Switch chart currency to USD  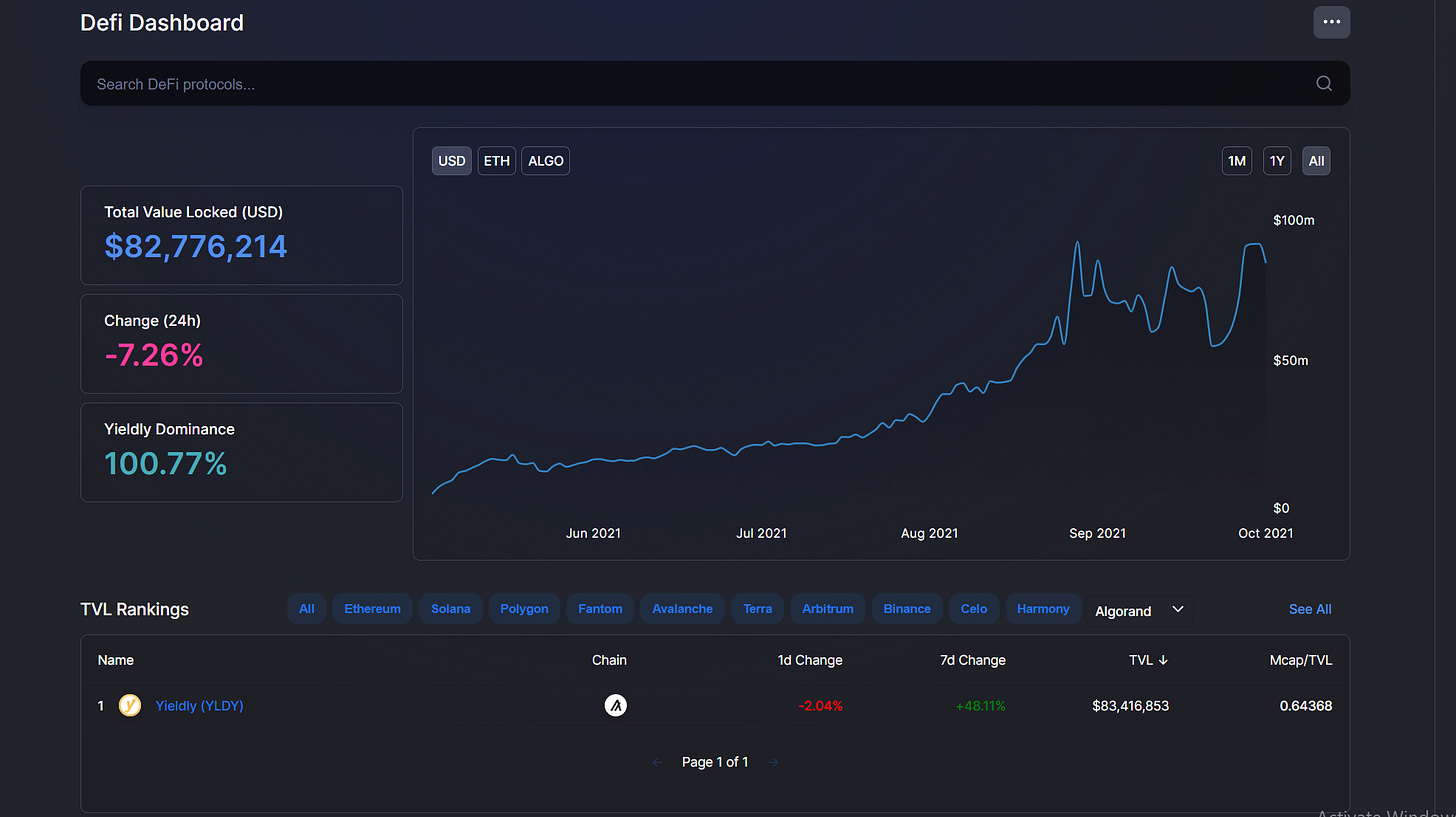click(x=452, y=161)
